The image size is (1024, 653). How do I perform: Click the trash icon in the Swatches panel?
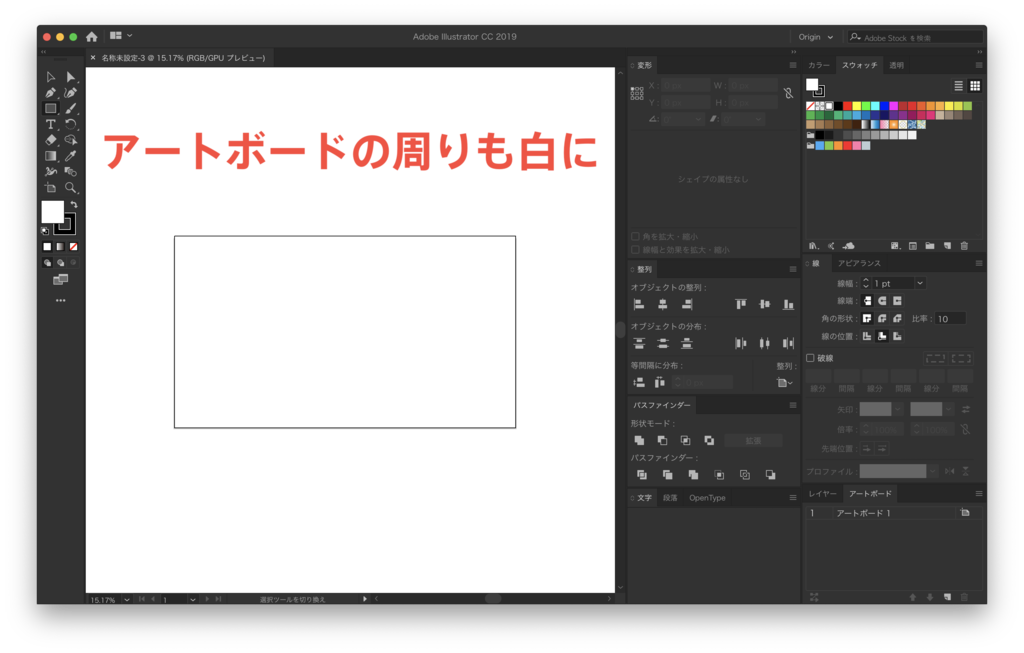tap(965, 246)
